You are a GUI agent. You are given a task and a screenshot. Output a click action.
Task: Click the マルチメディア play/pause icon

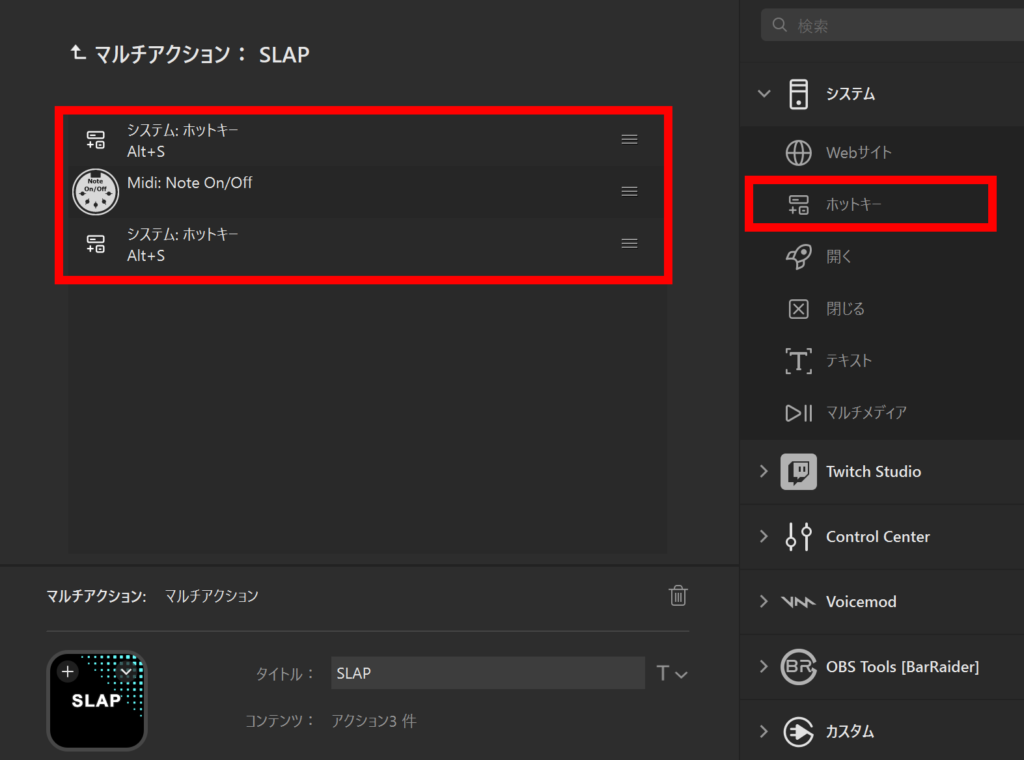pyautogui.click(x=798, y=413)
